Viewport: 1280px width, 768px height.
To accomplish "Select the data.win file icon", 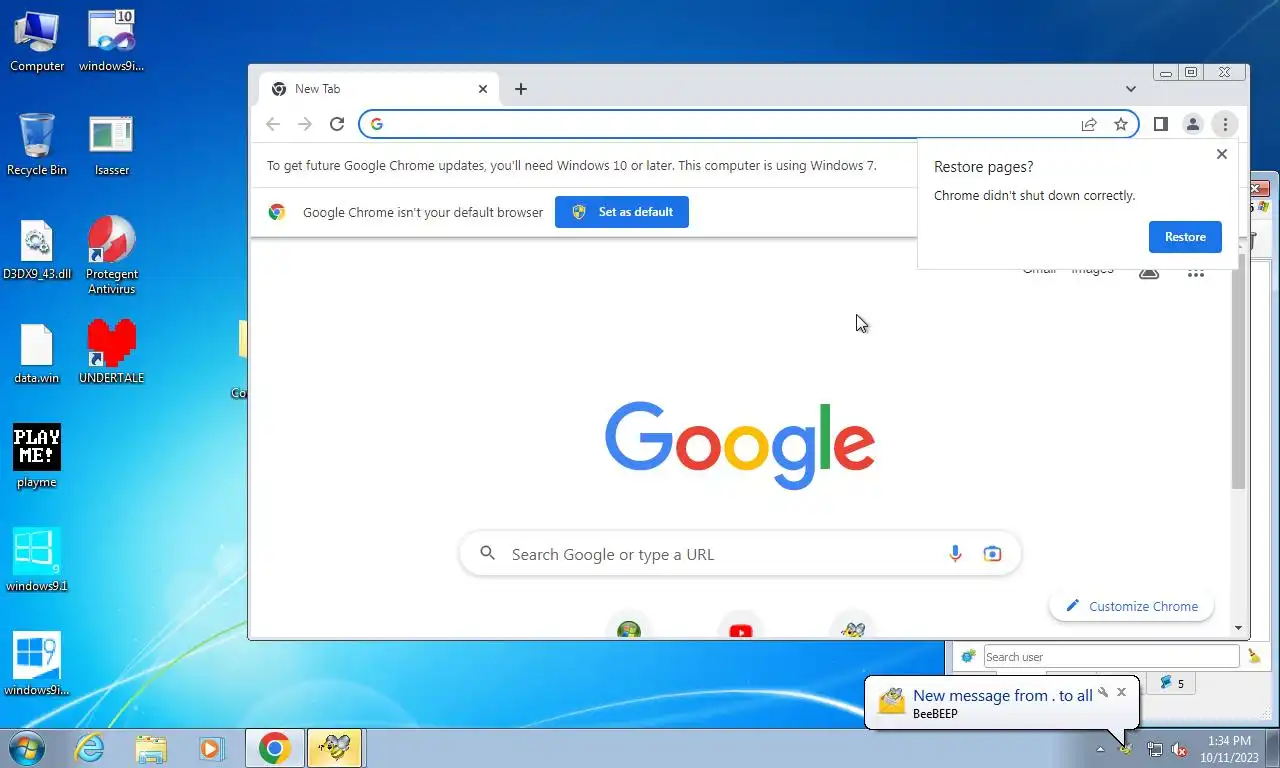I will pyautogui.click(x=37, y=353).
